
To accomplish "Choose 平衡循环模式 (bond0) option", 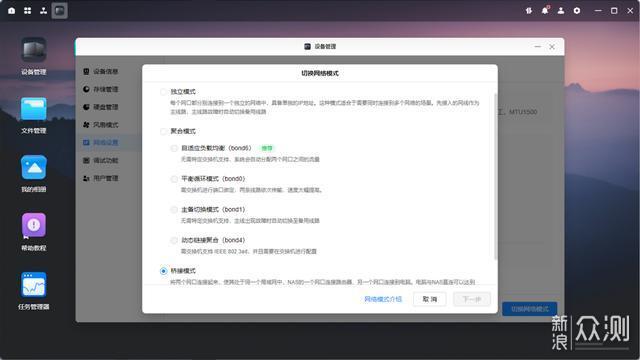I will click(174, 179).
